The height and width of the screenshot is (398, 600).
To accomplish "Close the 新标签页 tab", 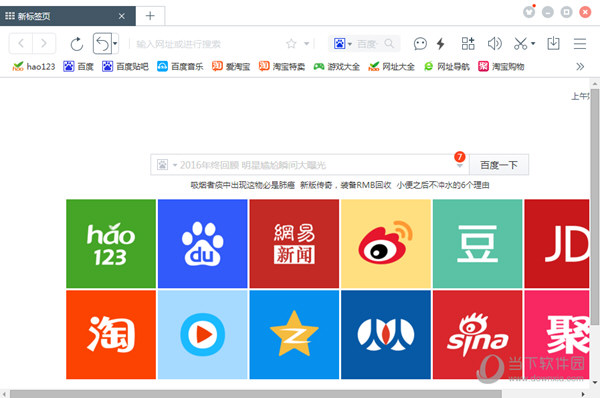I will 122,16.
